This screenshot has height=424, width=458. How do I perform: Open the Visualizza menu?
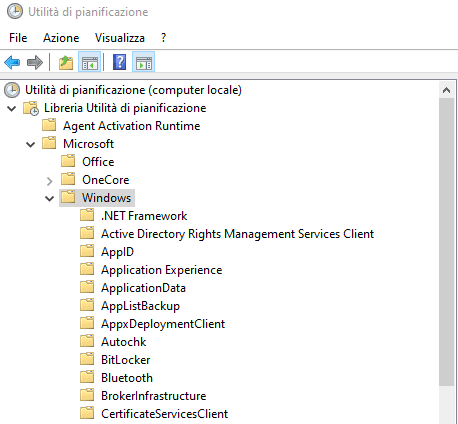tap(120, 38)
